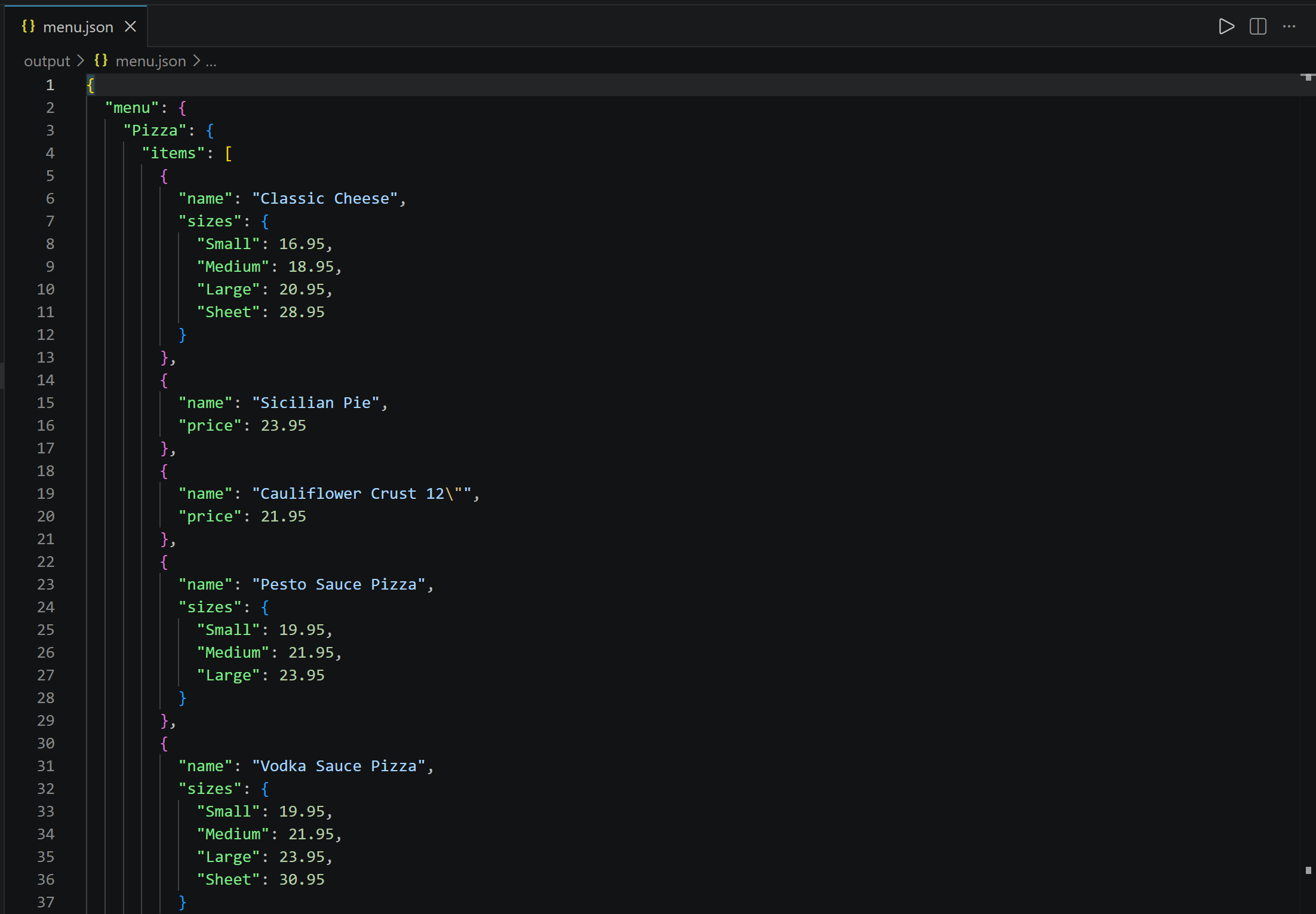1316x914 pixels.
Task: Open the More Actions ellipsis menu
Action: tap(1289, 27)
